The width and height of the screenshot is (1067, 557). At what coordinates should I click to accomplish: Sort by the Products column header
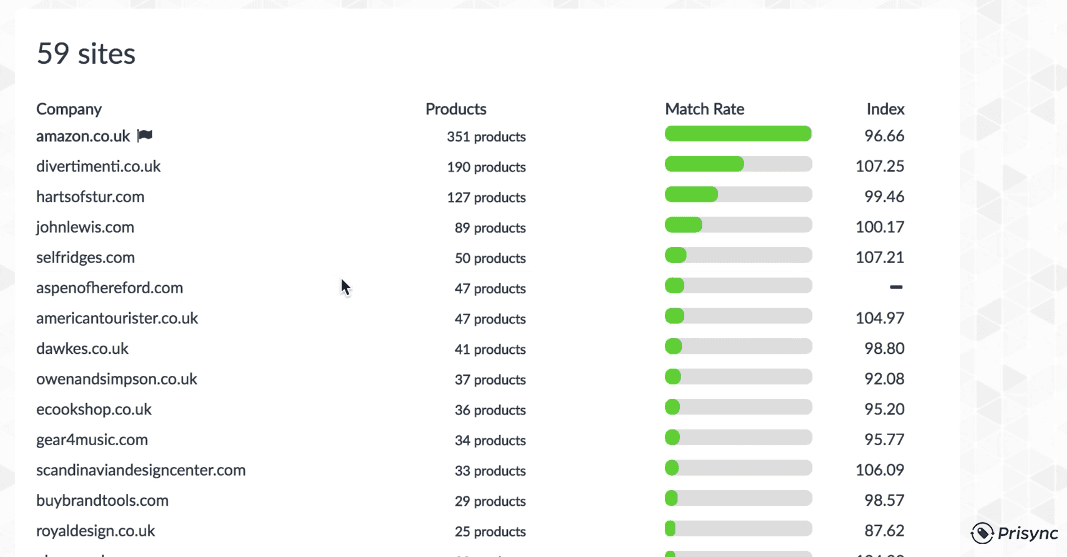click(456, 109)
